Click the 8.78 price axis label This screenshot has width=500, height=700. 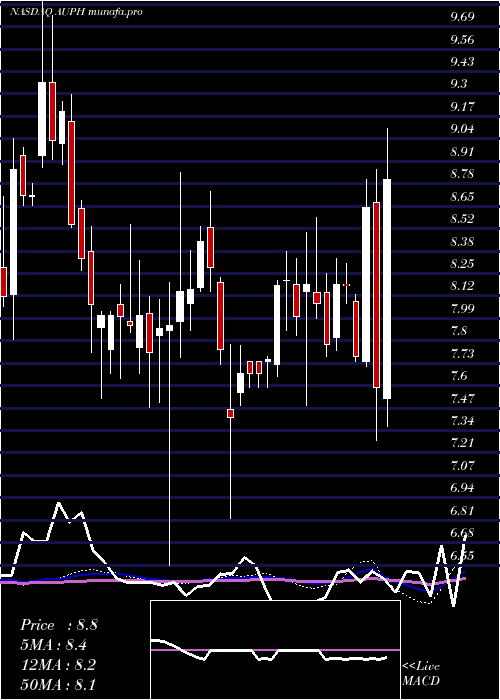[x=462, y=174]
